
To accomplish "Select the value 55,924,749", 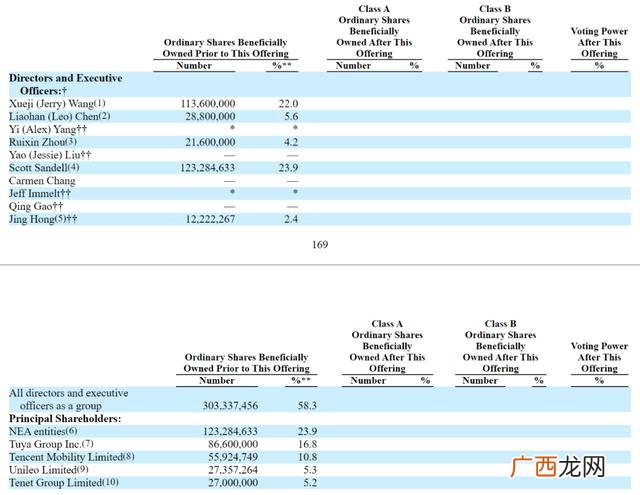I will pos(233,457).
